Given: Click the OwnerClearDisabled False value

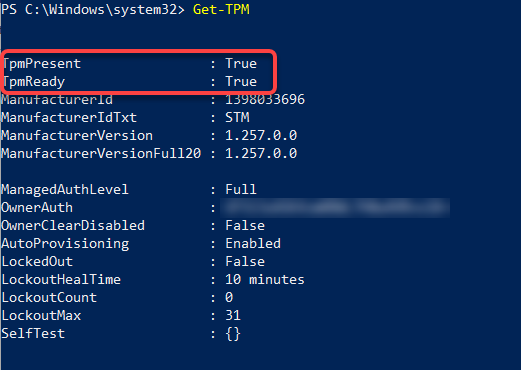Looking at the screenshot, I should [245, 225].
